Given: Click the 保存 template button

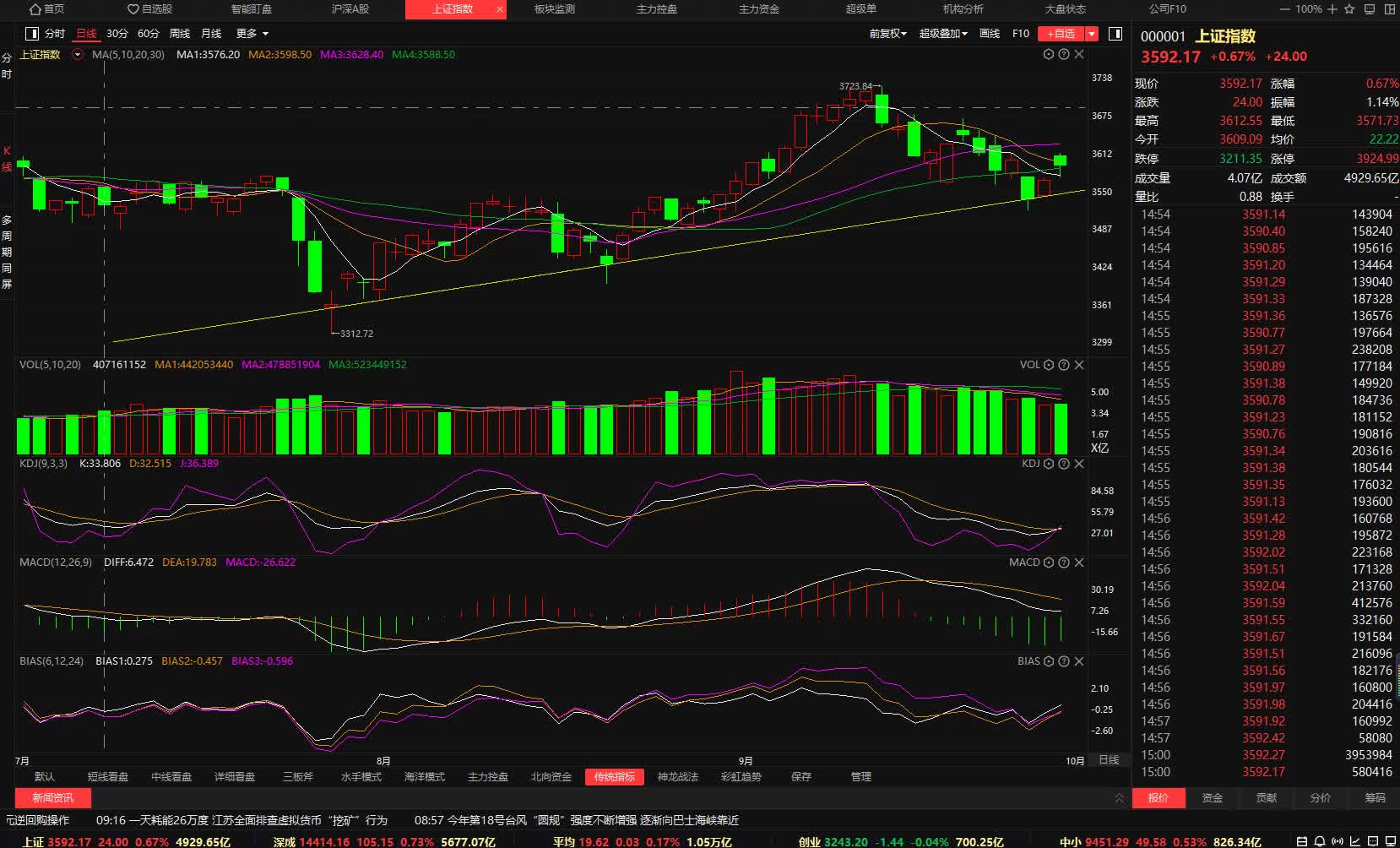Looking at the screenshot, I should 801,777.
